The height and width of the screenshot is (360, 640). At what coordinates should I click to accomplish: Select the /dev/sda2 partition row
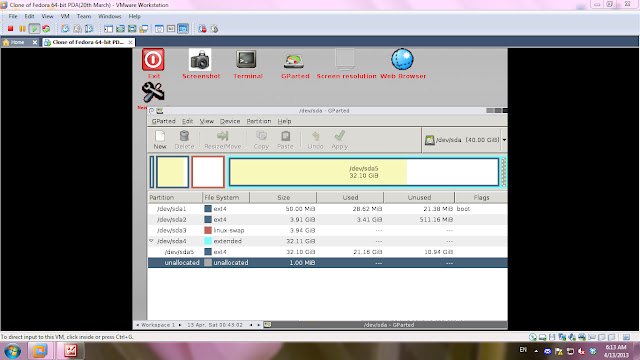(x=328, y=220)
